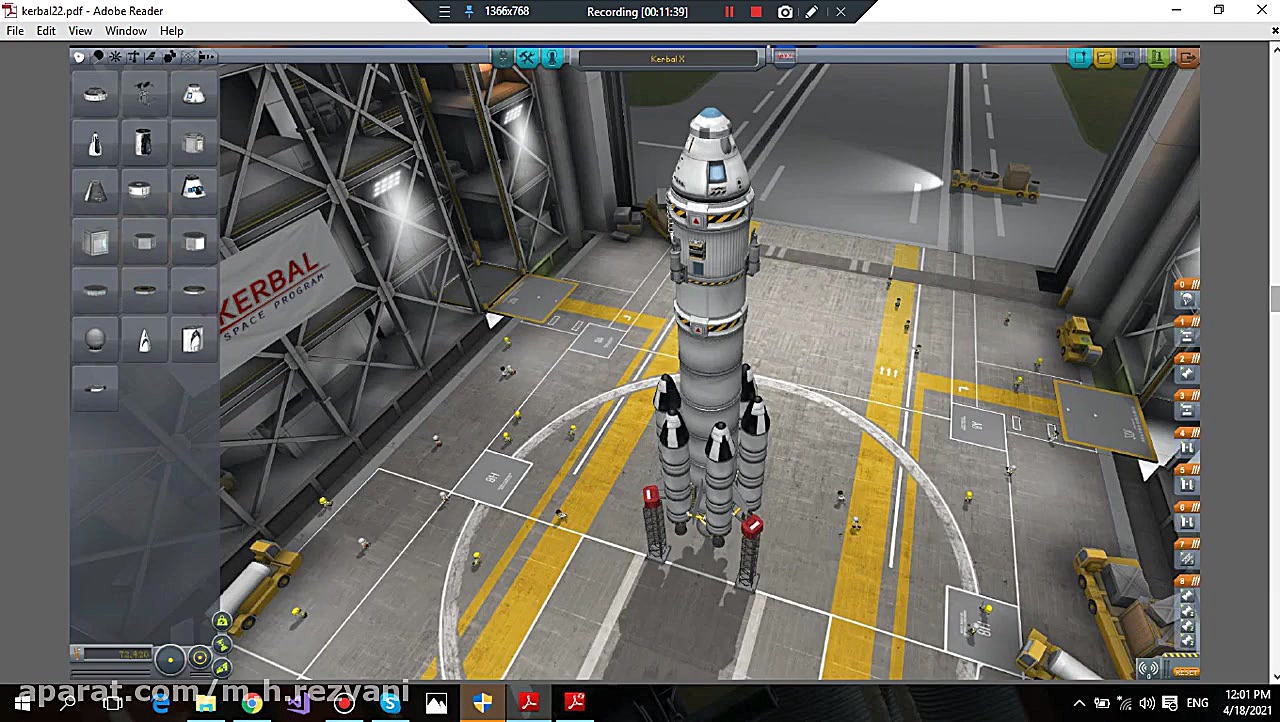Click the green Launch button
Screen dimensions: 1280x722
1159,58
